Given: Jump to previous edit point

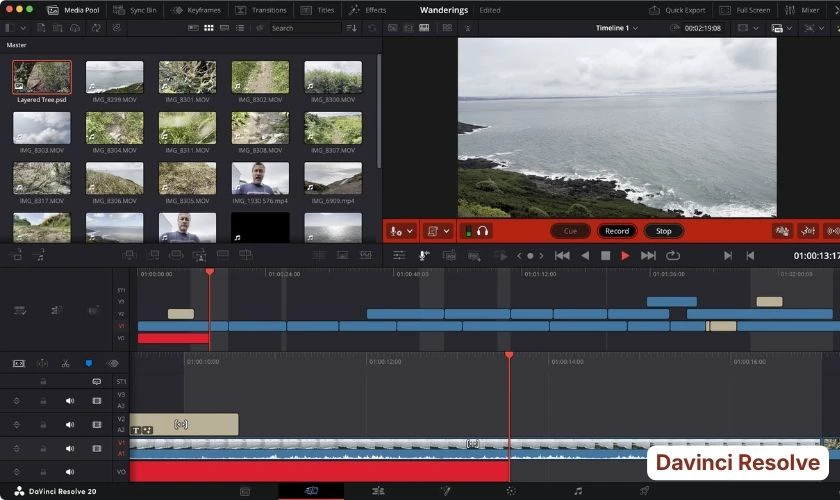Looking at the screenshot, I should point(750,256).
